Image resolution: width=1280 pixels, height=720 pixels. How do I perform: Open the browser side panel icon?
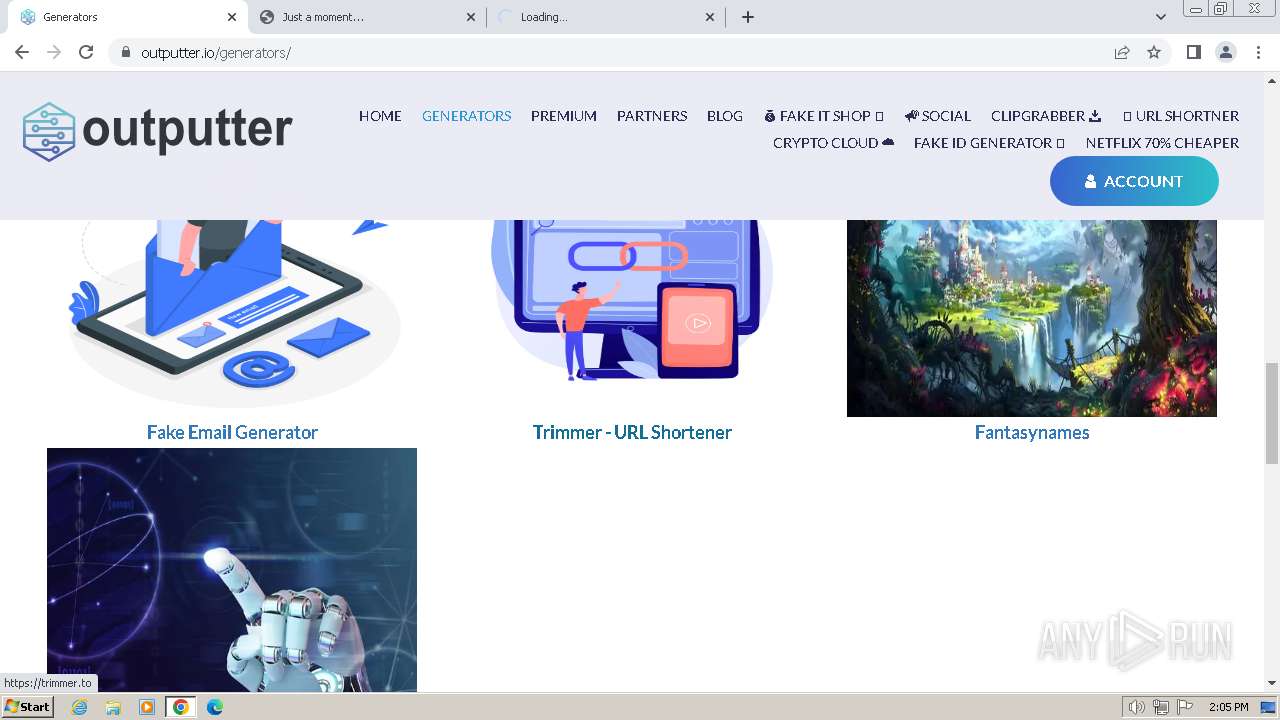click(1193, 52)
